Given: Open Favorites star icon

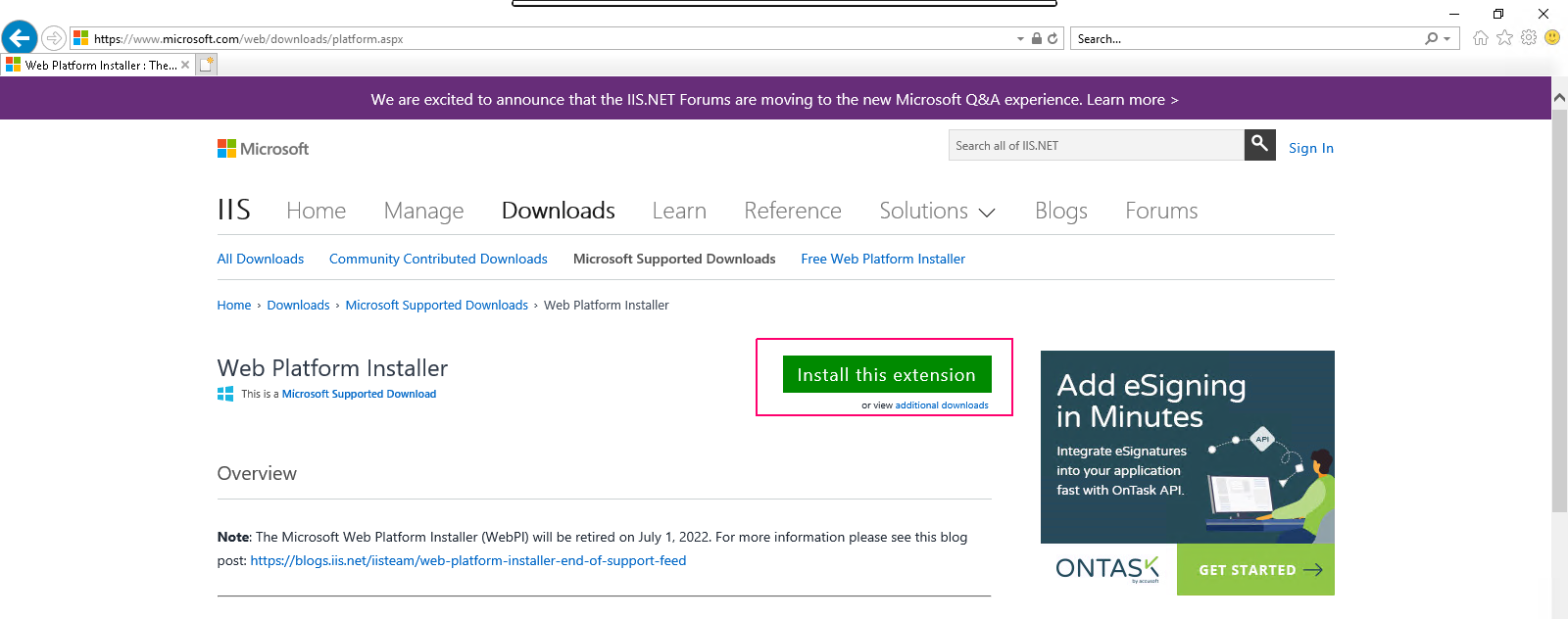Looking at the screenshot, I should pos(1504,37).
